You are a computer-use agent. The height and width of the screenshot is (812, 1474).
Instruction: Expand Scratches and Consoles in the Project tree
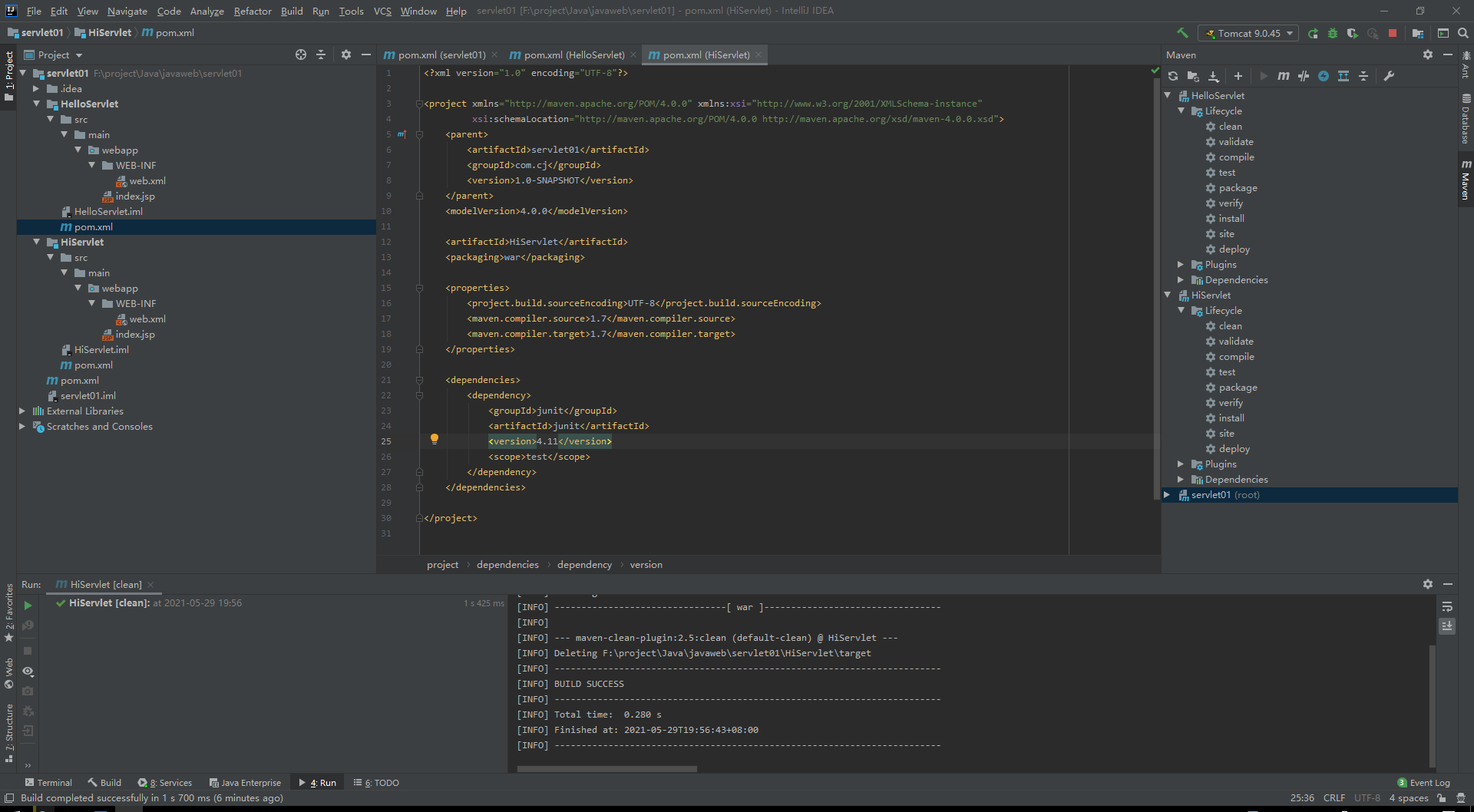point(22,426)
